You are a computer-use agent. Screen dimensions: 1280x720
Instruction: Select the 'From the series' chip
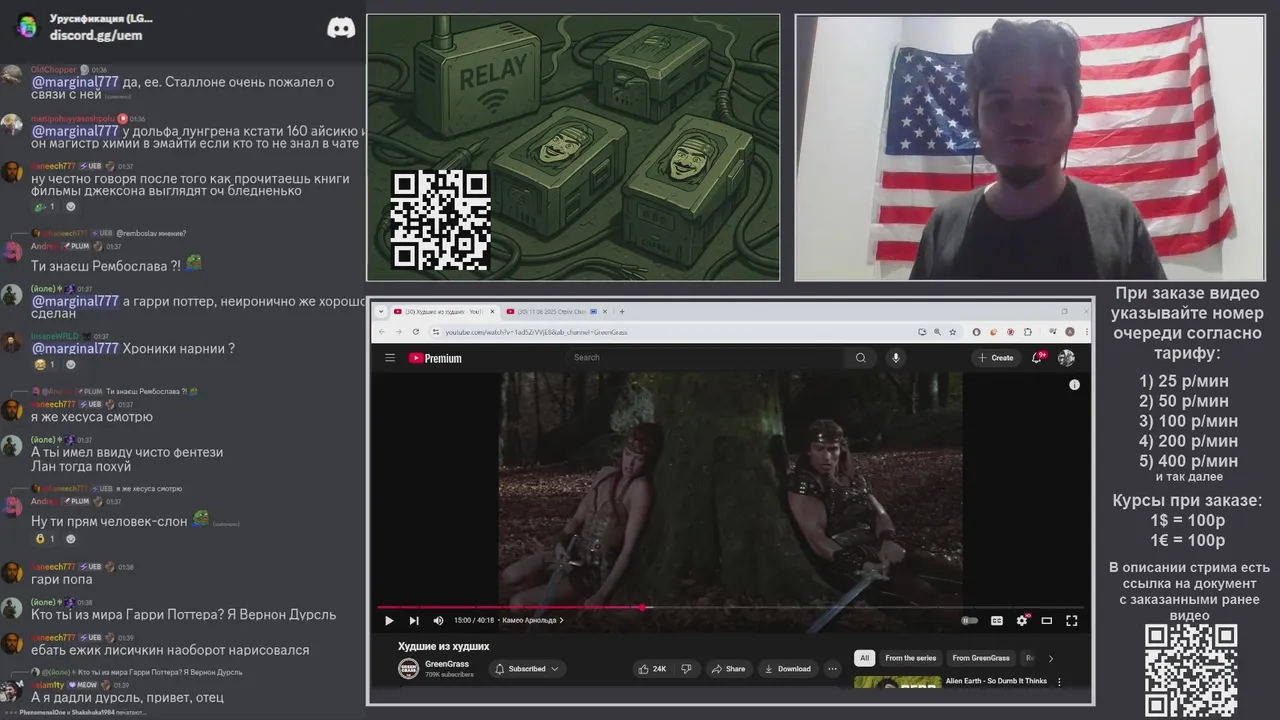(910, 658)
